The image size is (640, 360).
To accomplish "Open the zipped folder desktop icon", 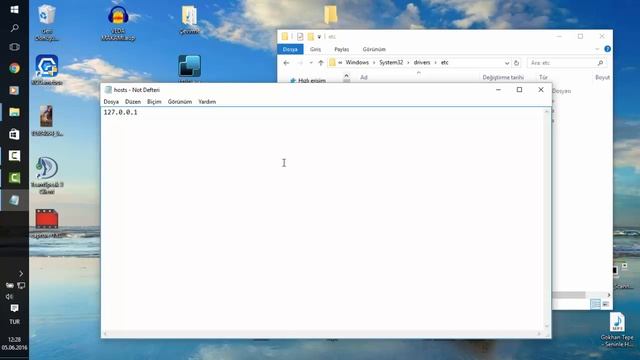I will point(189,20).
